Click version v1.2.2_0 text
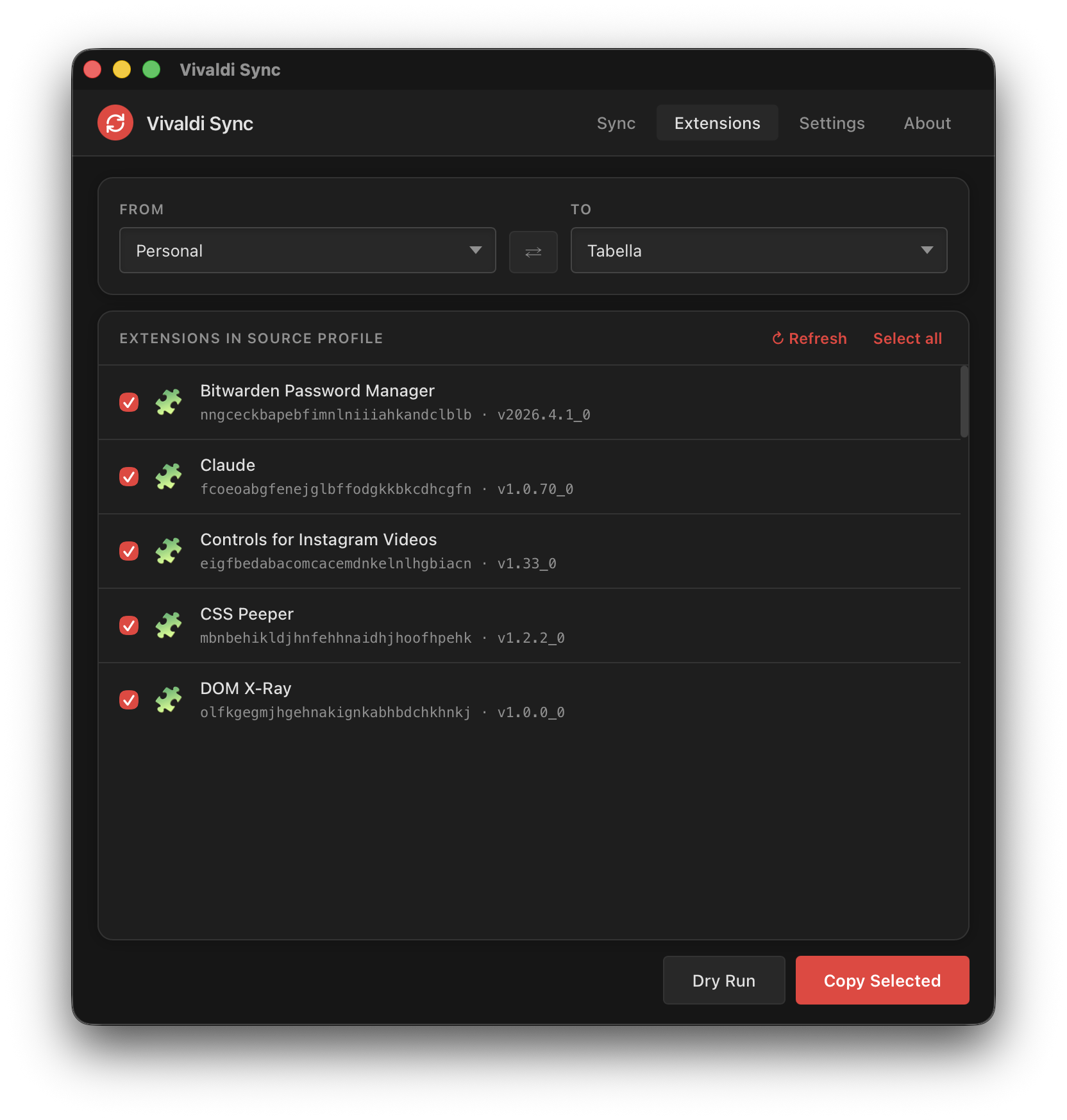 (x=531, y=638)
